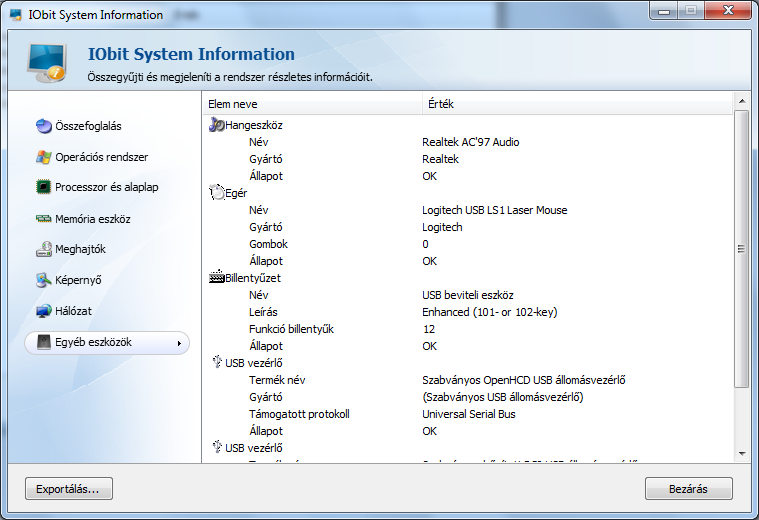Select the first USB vezérlő group label
This screenshot has height=520, width=759.
tap(254, 363)
